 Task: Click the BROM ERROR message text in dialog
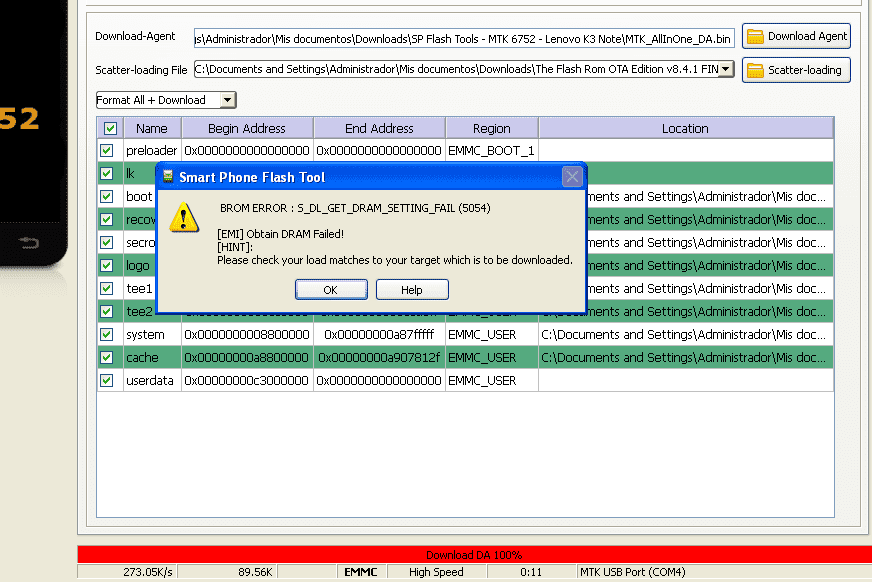[355, 208]
